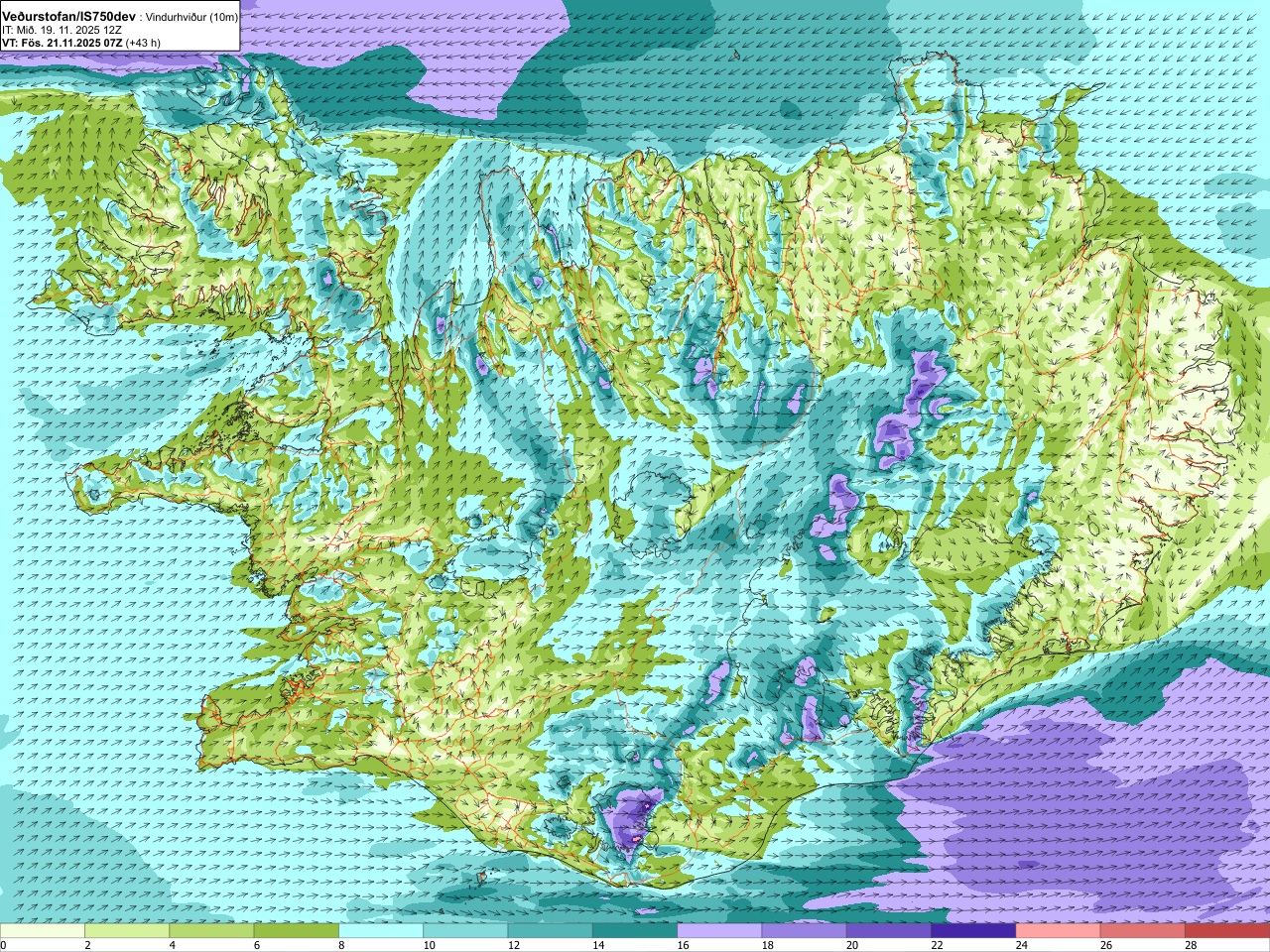Click the legend value '10'

coord(429,945)
